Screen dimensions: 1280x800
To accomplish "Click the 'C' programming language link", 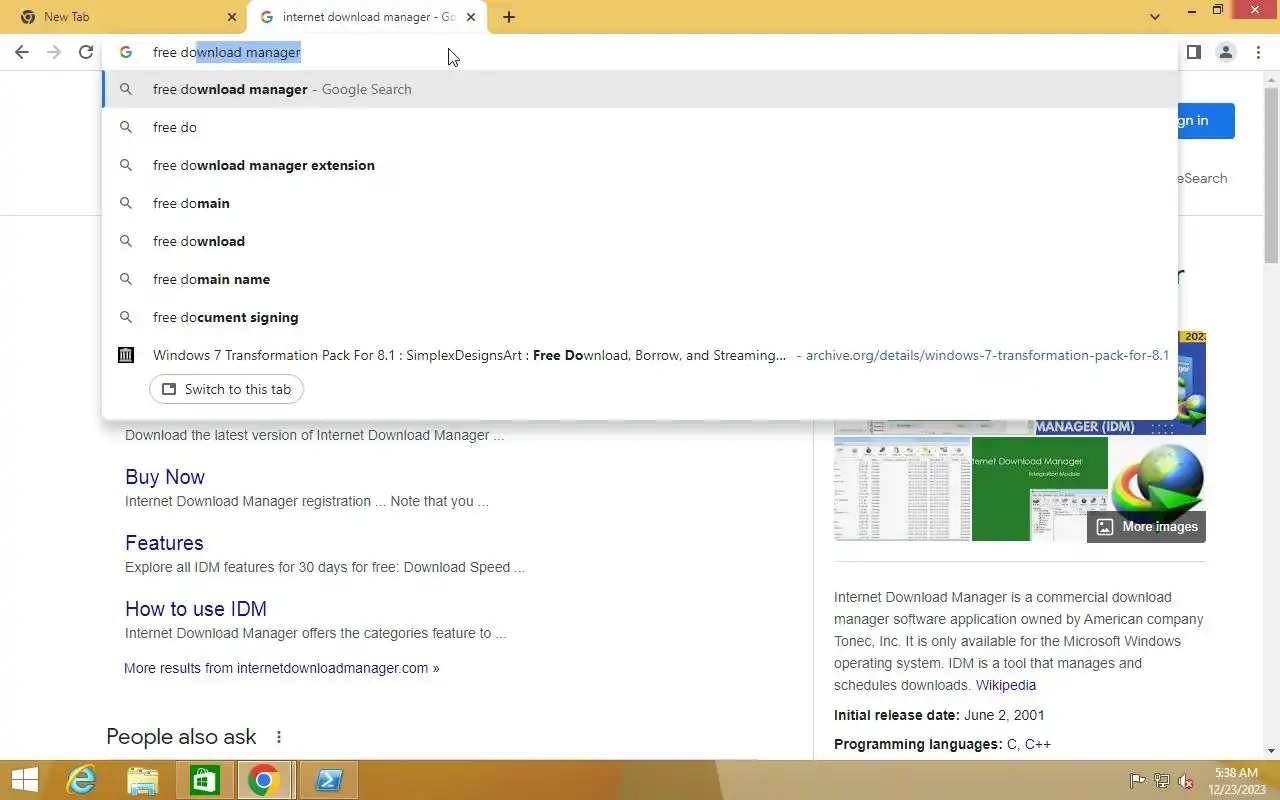I will tap(1012, 744).
